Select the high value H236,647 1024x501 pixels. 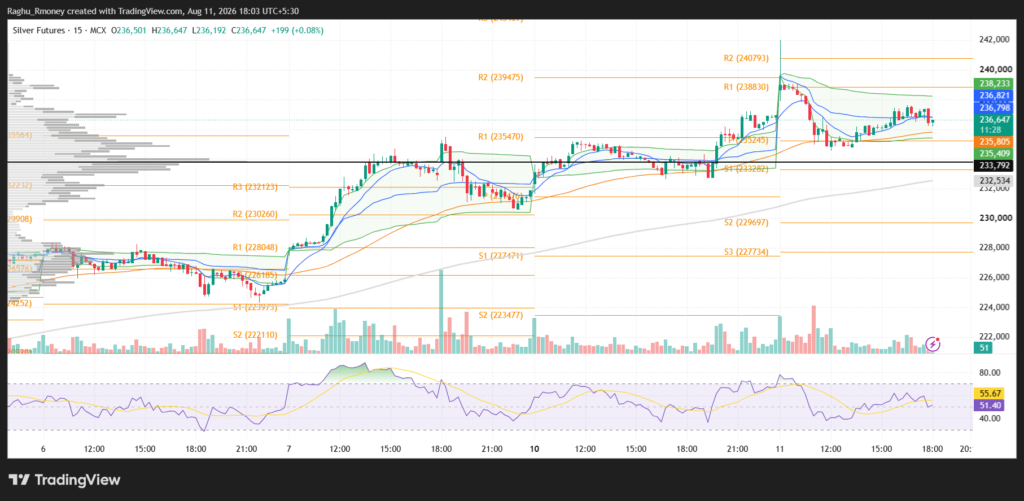click(x=168, y=31)
